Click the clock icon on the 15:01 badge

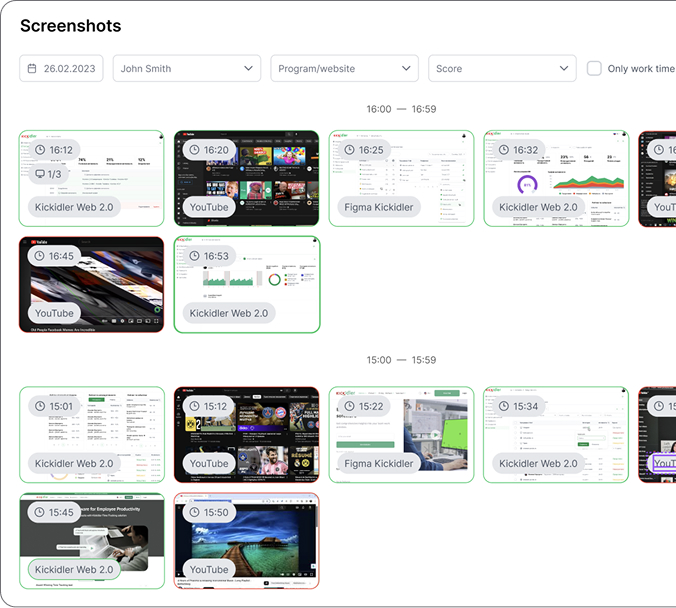pyautogui.click(x=40, y=406)
